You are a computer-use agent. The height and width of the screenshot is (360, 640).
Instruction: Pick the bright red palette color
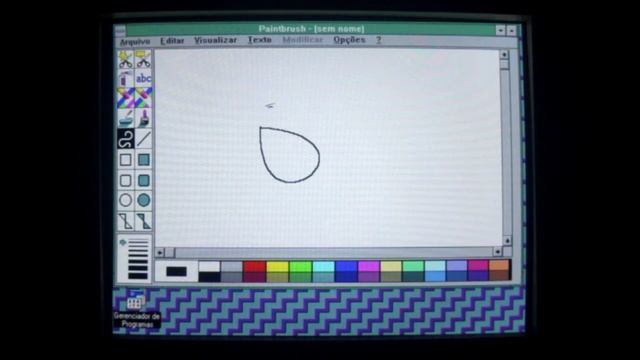(254, 267)
